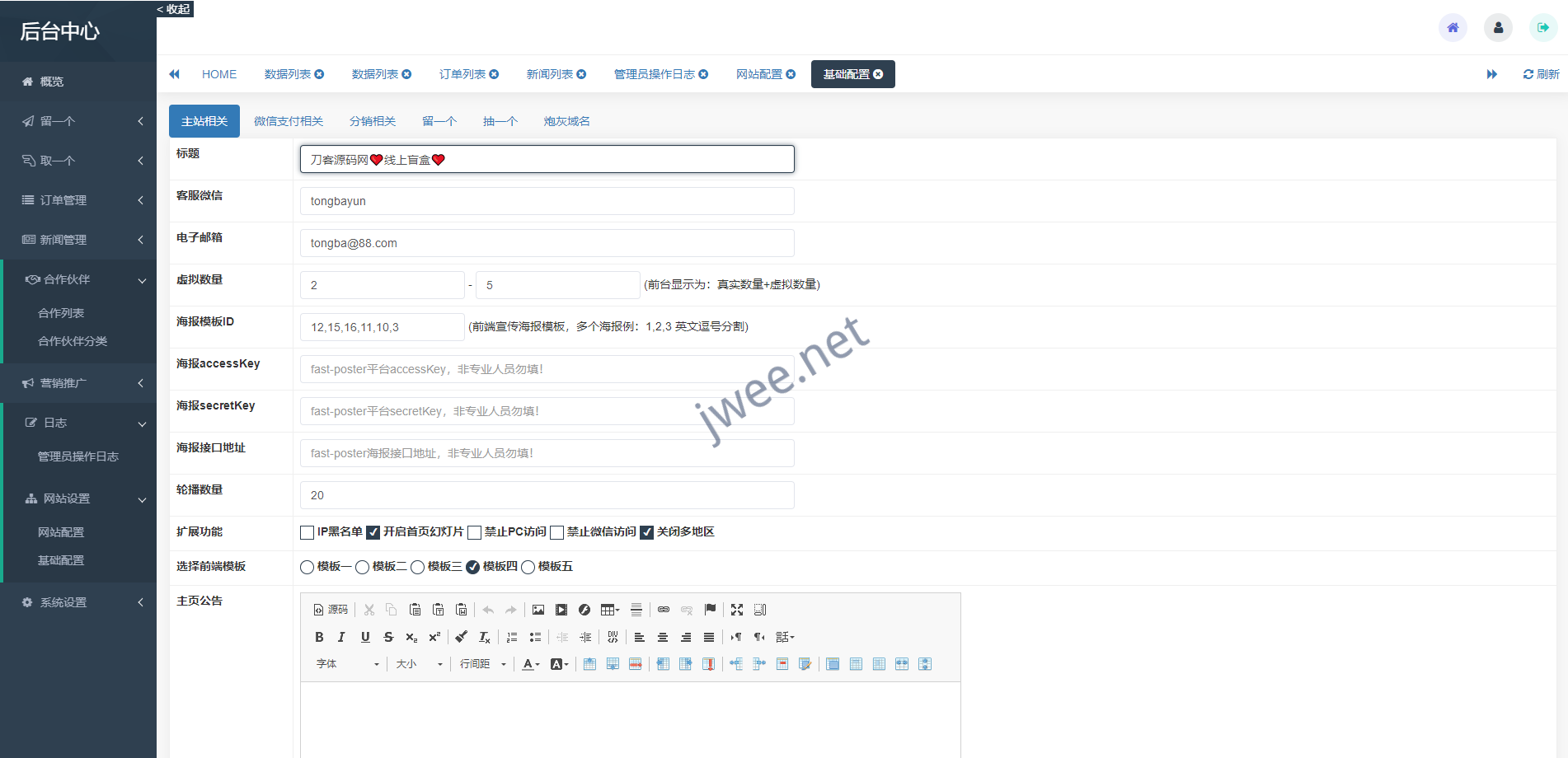Screen dimensions: 1568x758
Task: Switch to the 分销相关 tab
Action: click(373, 121)
